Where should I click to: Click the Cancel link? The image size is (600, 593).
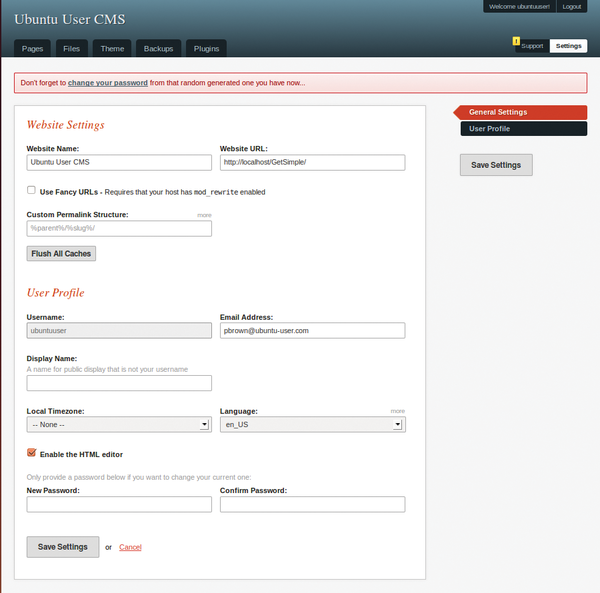[x=130, y=547]
